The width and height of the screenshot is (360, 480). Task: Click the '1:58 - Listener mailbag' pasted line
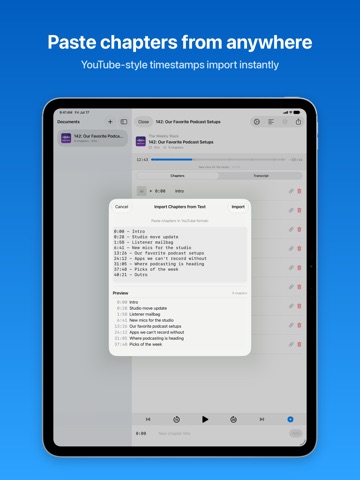pos(143,242)
